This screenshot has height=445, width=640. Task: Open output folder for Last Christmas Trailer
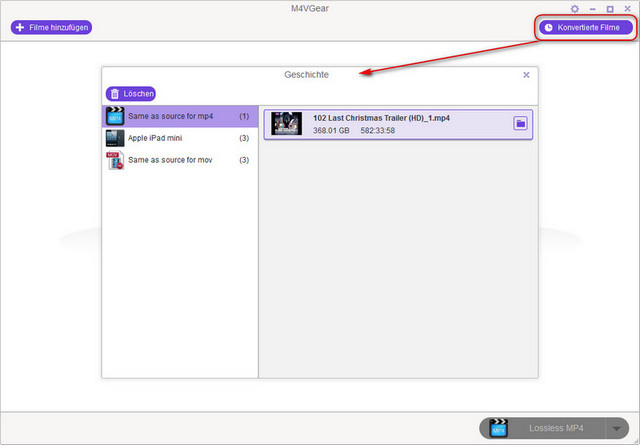tap(520, 123)
